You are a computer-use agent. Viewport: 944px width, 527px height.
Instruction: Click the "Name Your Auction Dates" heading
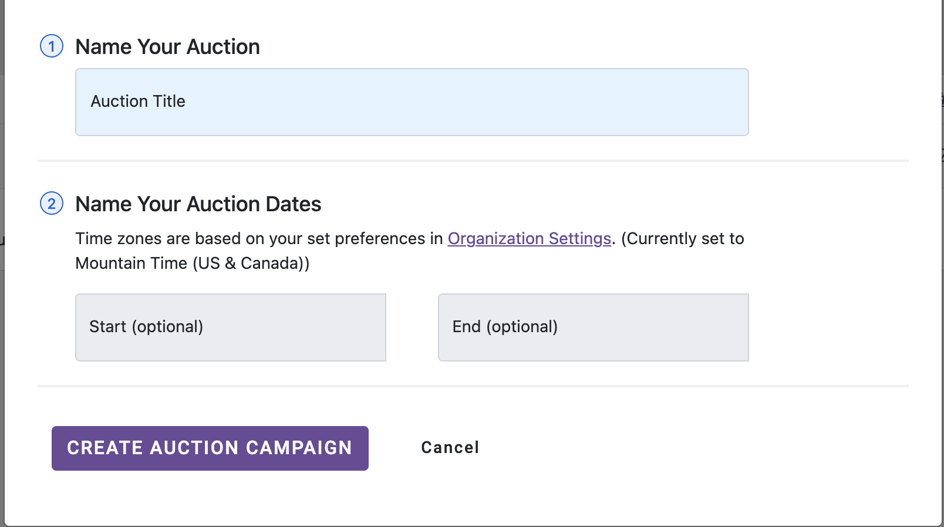pyautogui.click(x=198, y=204)
